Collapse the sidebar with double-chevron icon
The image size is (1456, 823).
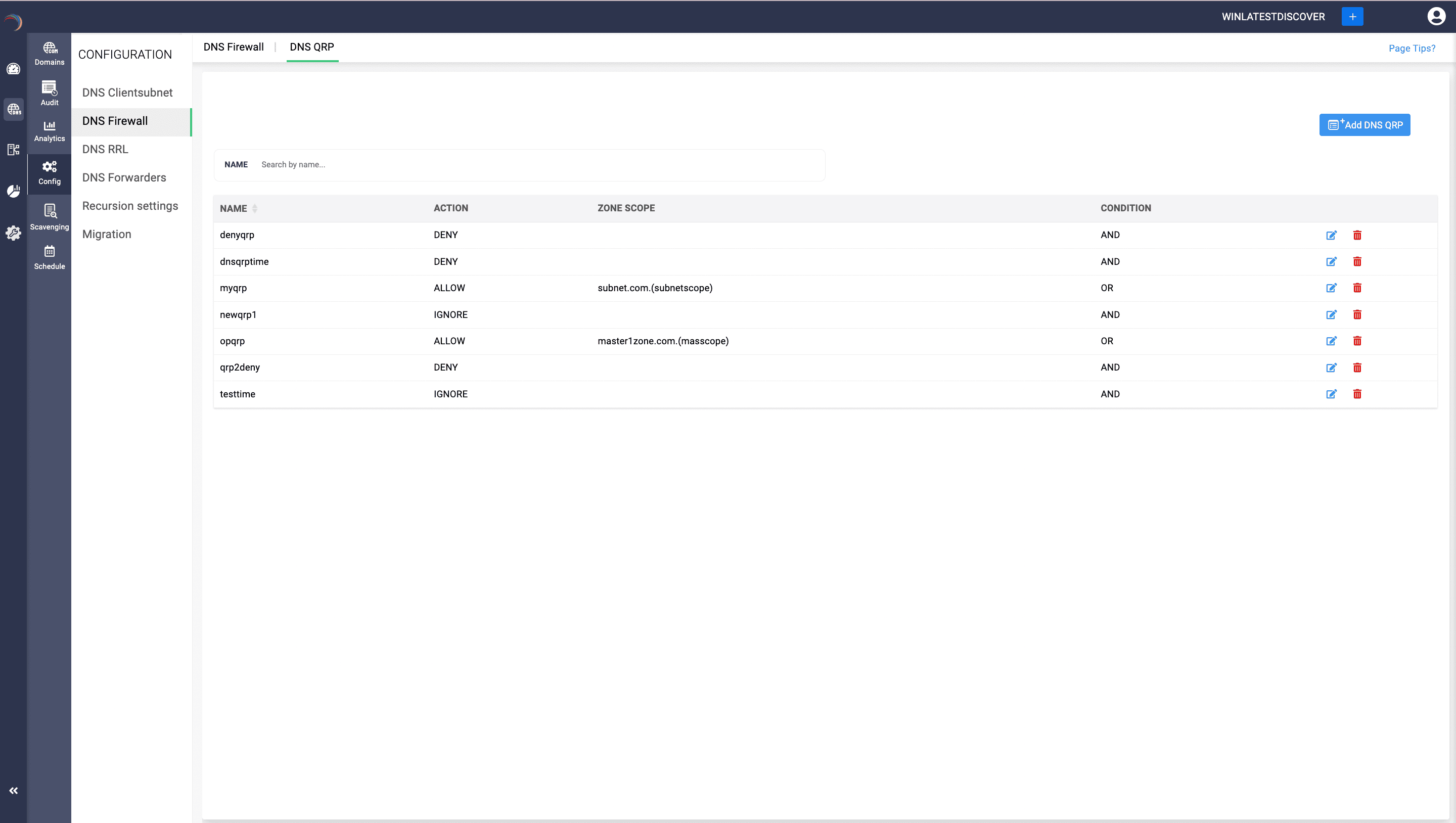tap(14, 790)
